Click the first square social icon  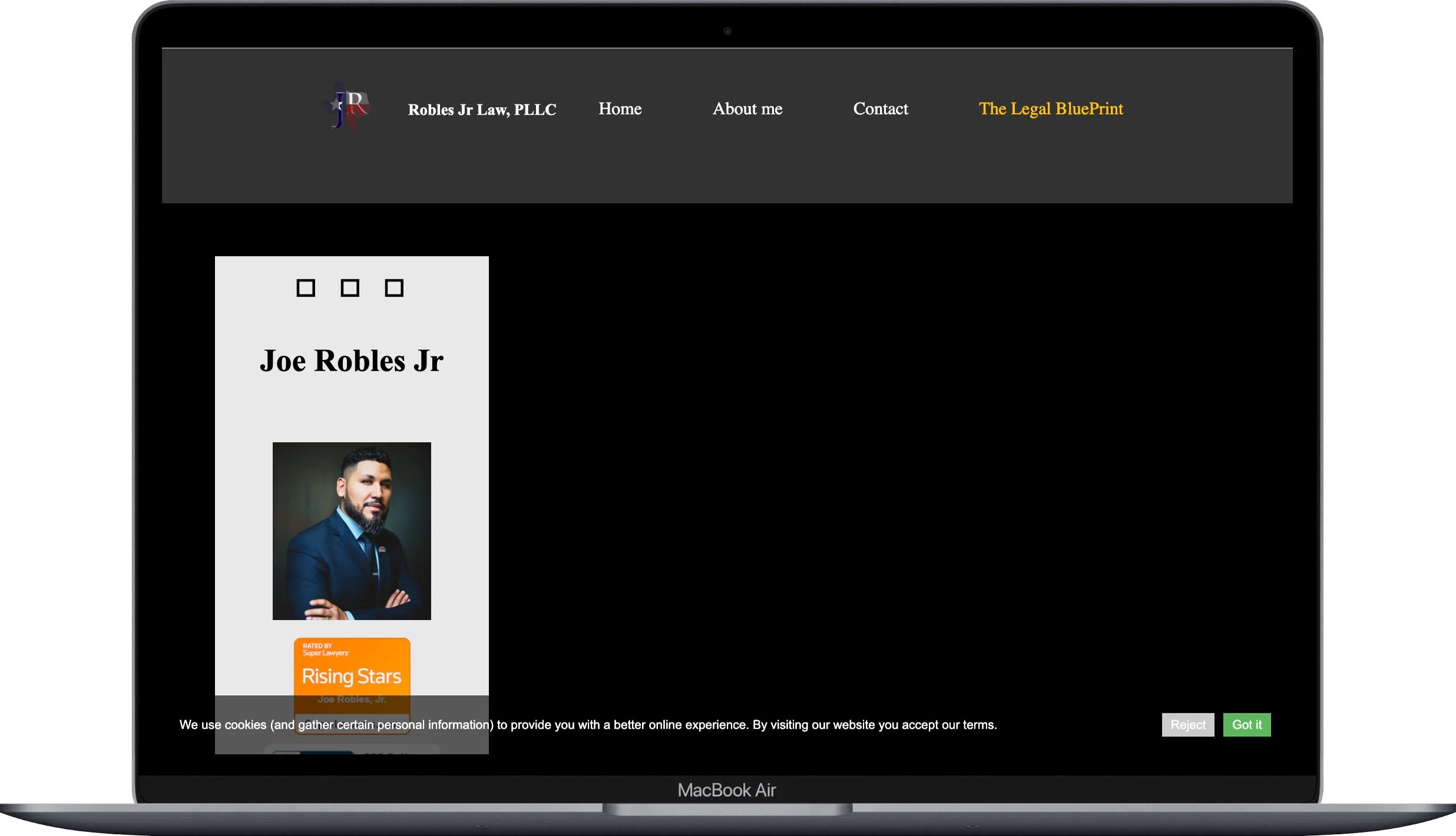click(x=306, y=288)
